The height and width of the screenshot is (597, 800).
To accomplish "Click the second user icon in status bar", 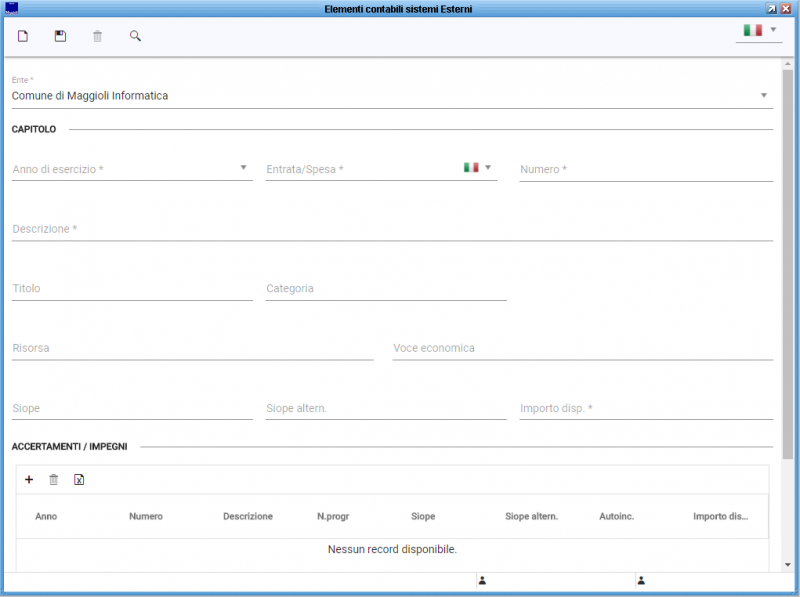I will (x=641, y=581).
